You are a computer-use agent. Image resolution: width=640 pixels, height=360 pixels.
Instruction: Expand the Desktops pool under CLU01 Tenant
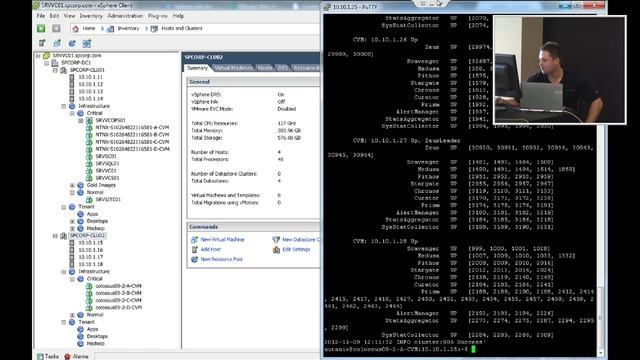[x=72, y=221]
